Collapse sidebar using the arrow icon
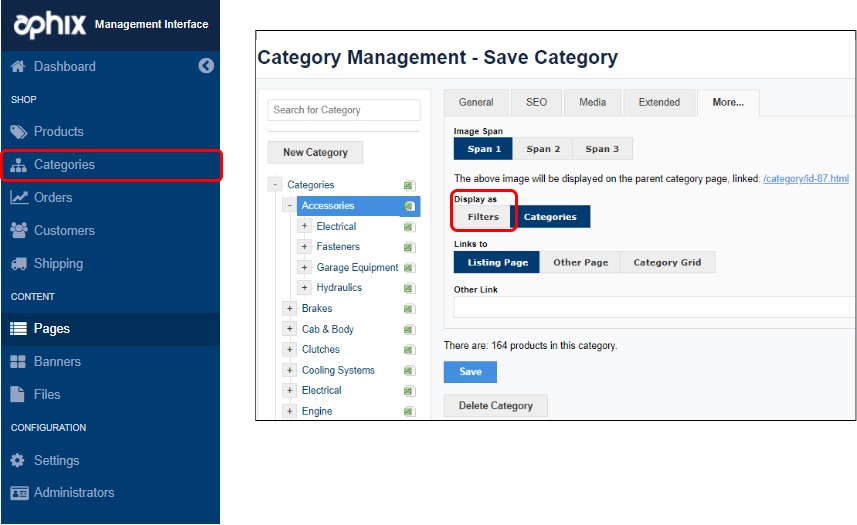Image resolution: width=857 pixels, height=525 pixels. pos(206,66)
